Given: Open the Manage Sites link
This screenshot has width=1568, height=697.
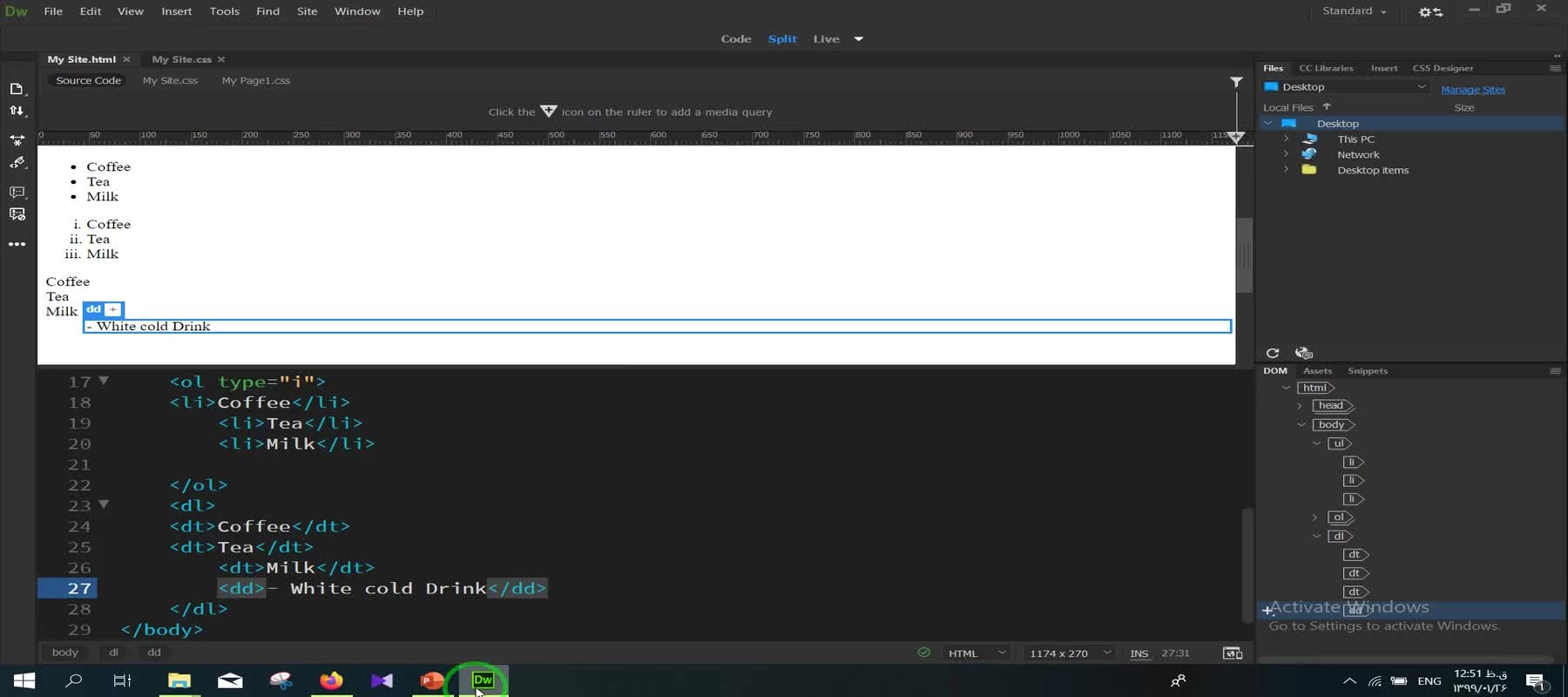Looking at the screenshot, I should [x=1472, y=90].
